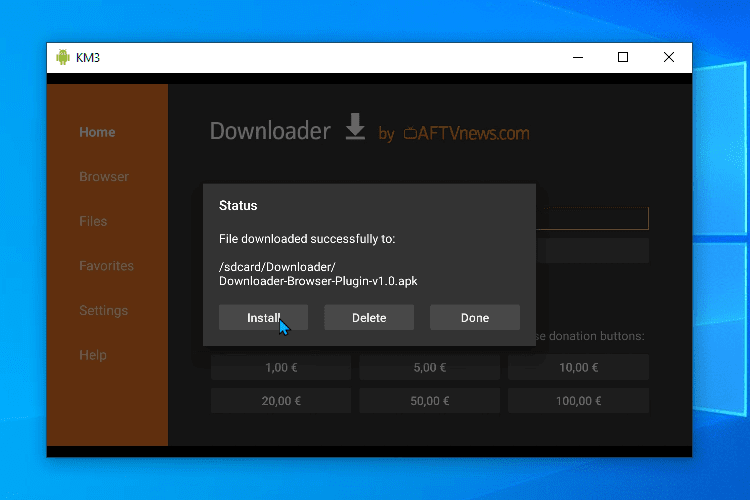Open the Settings sidebar item
The width and height of the screenshot is (750, 500).
(x=103, y=311)
